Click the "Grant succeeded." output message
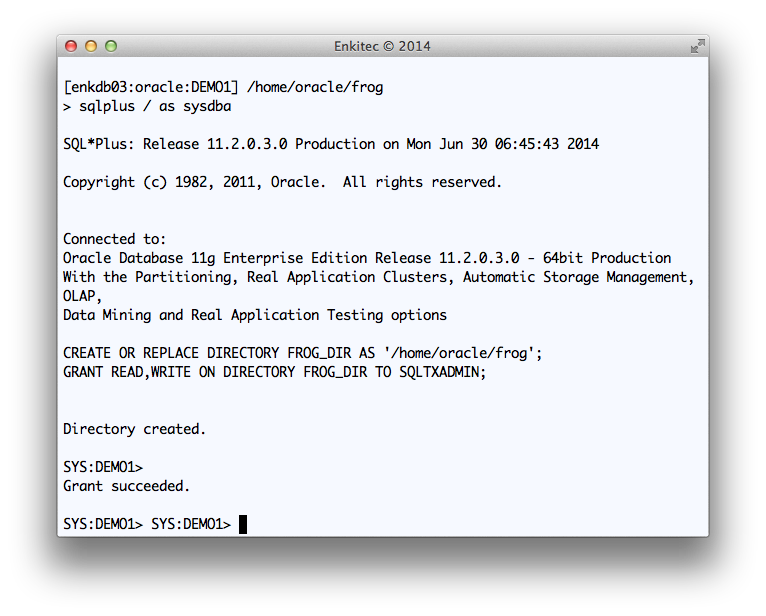 click(126, 486)
